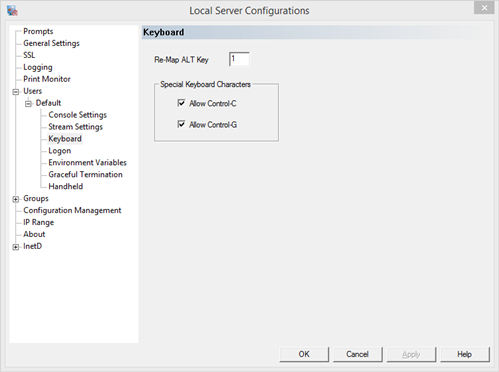
Task: Select Prompts in the tree
Action: click(38, 31)
